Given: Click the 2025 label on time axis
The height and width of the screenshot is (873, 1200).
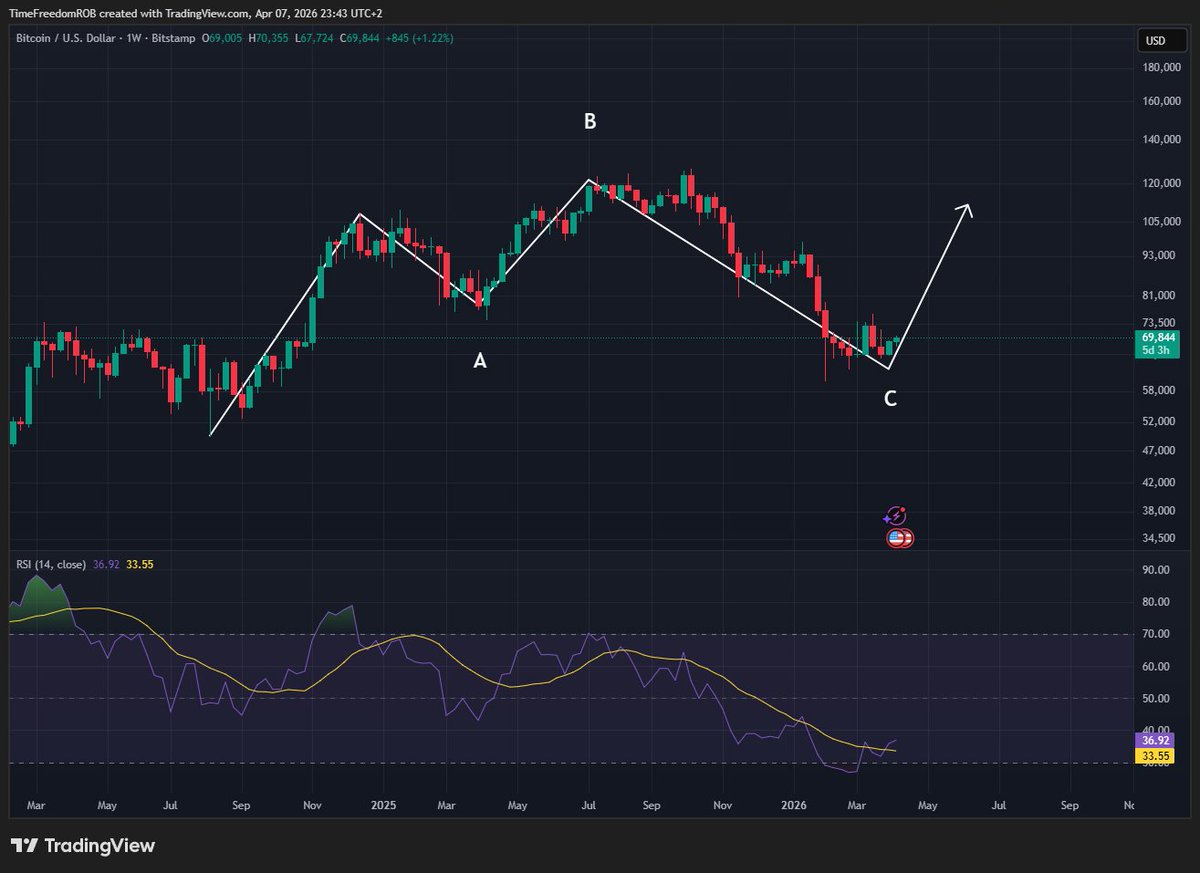Looking at the screenshot, I should pyautogui.click(x=383, y=804).
